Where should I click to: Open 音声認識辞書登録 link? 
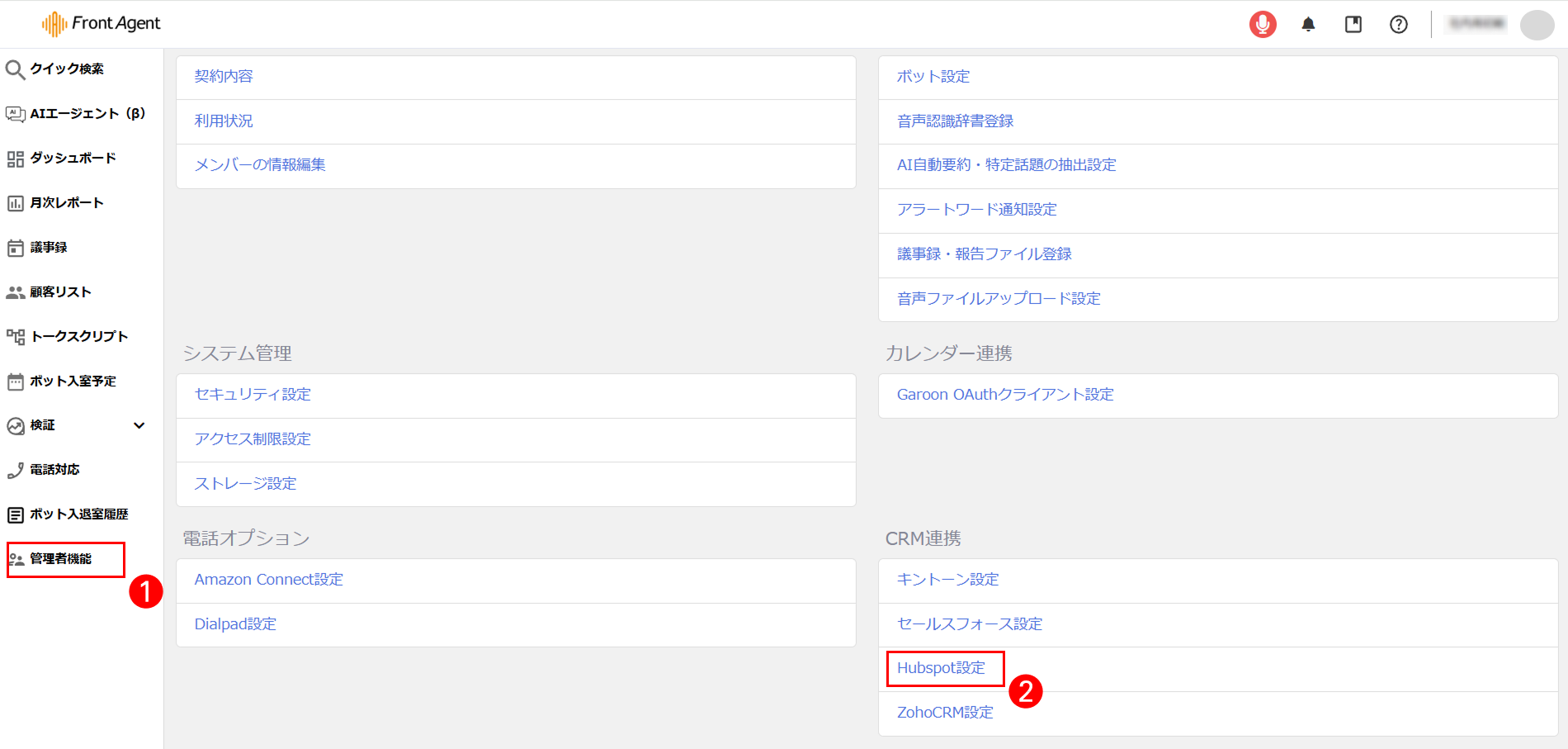coord(955,121)
